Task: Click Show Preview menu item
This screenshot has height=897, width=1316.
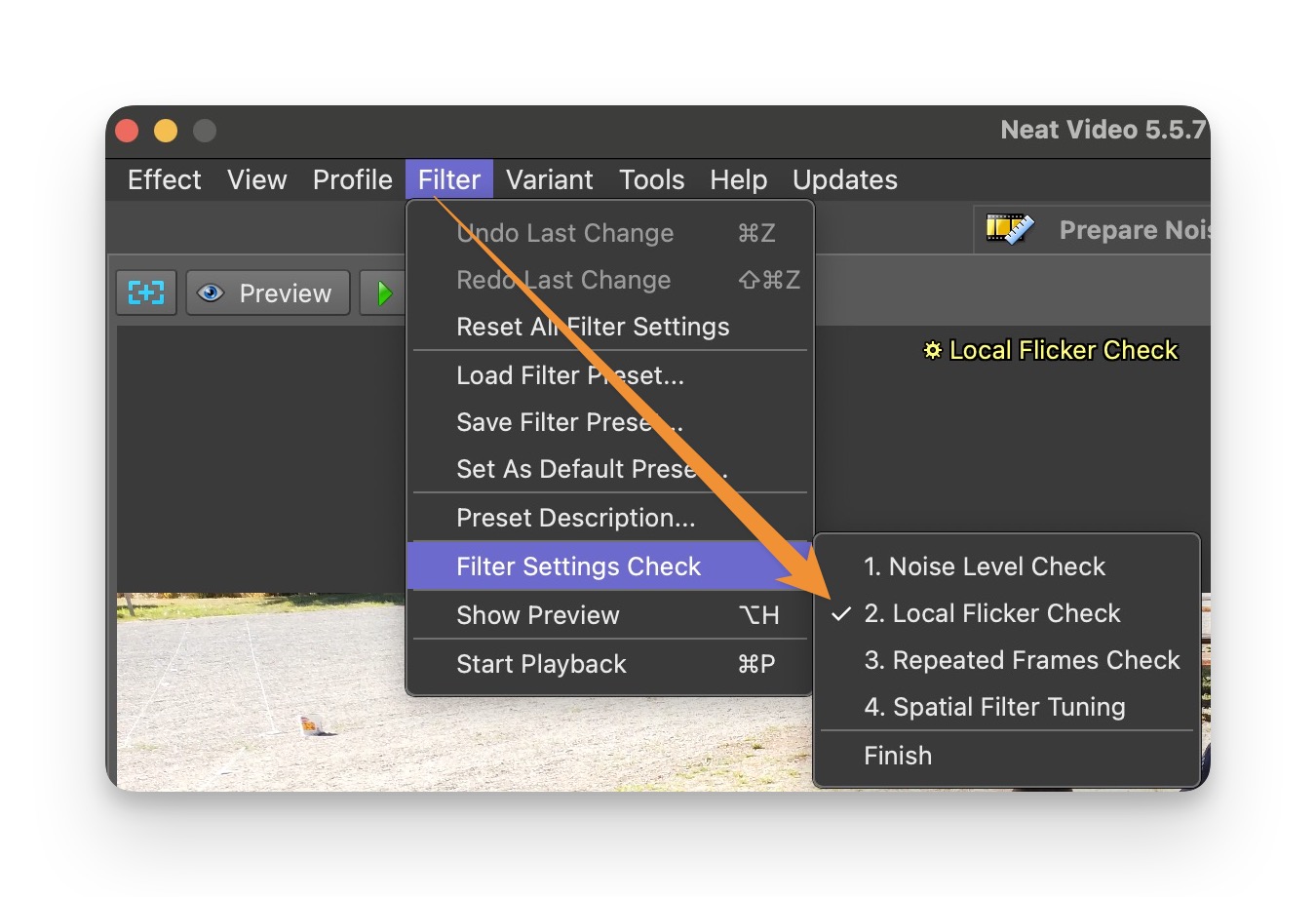Action: 538,615
